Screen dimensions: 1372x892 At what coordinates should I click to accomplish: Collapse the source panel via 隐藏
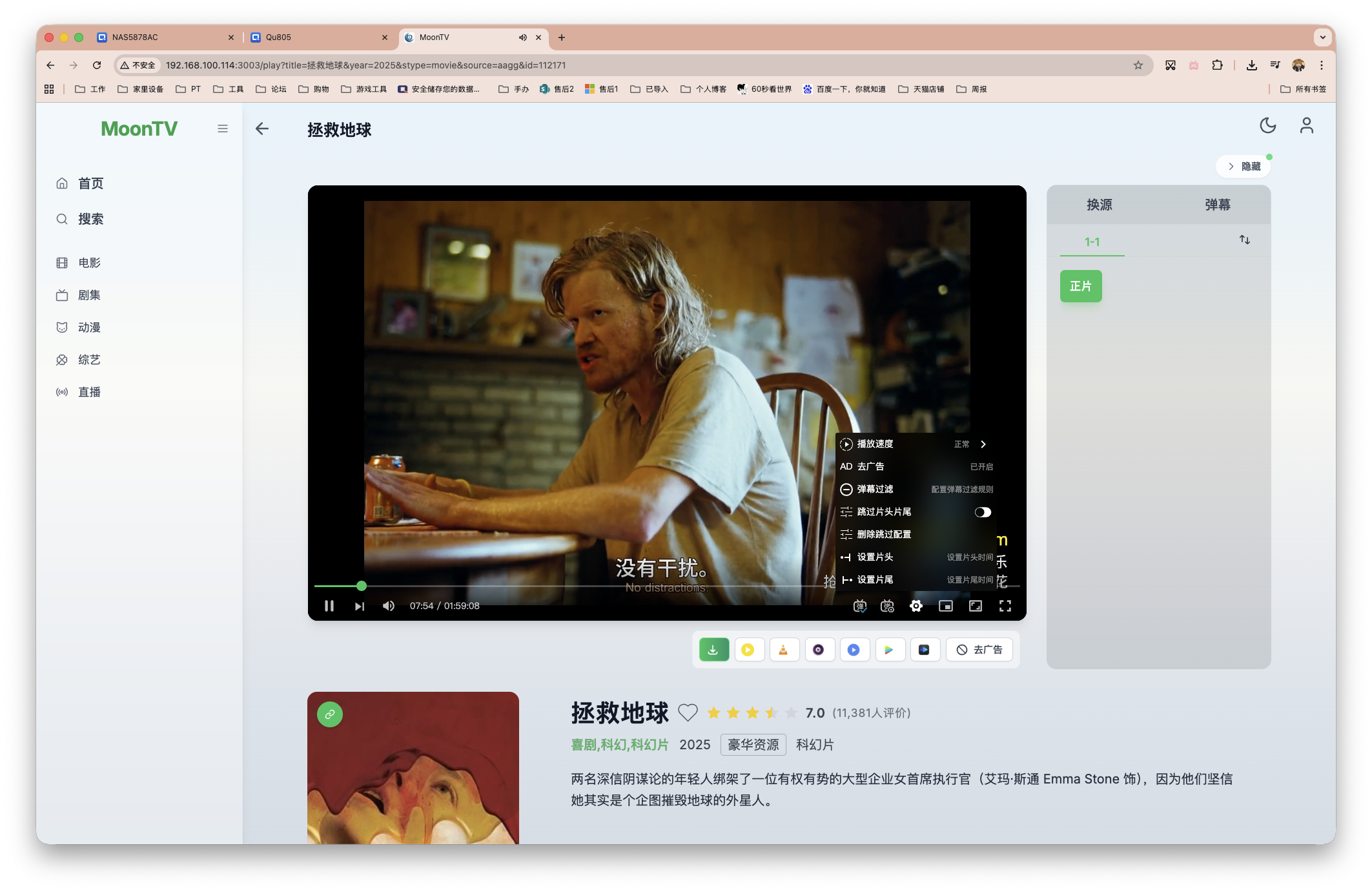[x=1243, y=166]
